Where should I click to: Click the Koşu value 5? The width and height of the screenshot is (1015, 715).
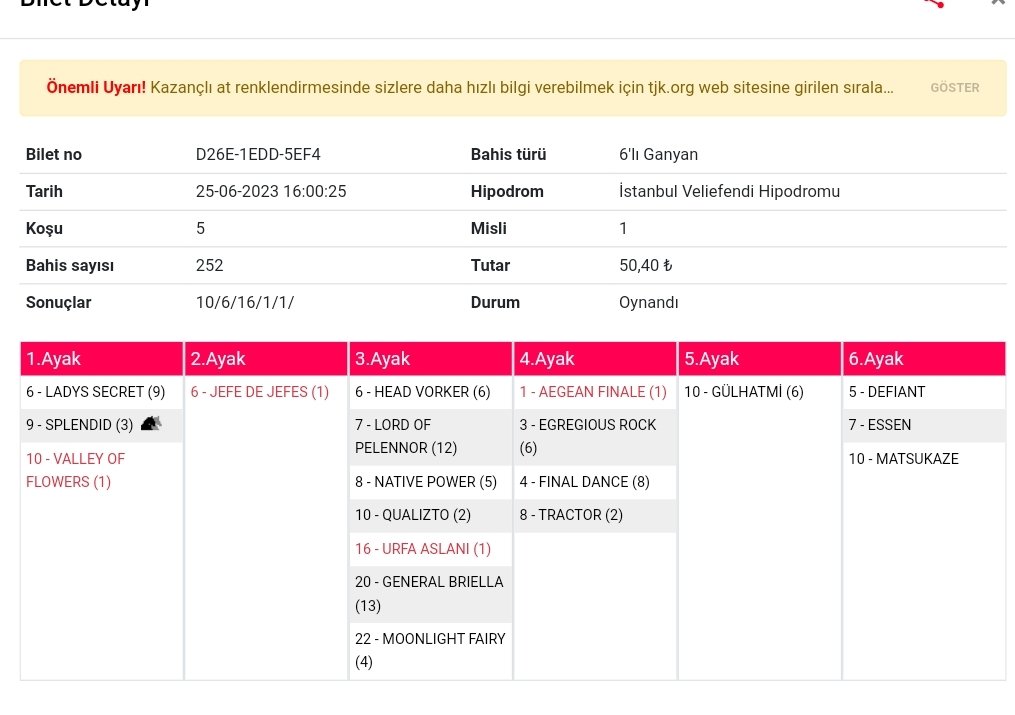(201, 228)
